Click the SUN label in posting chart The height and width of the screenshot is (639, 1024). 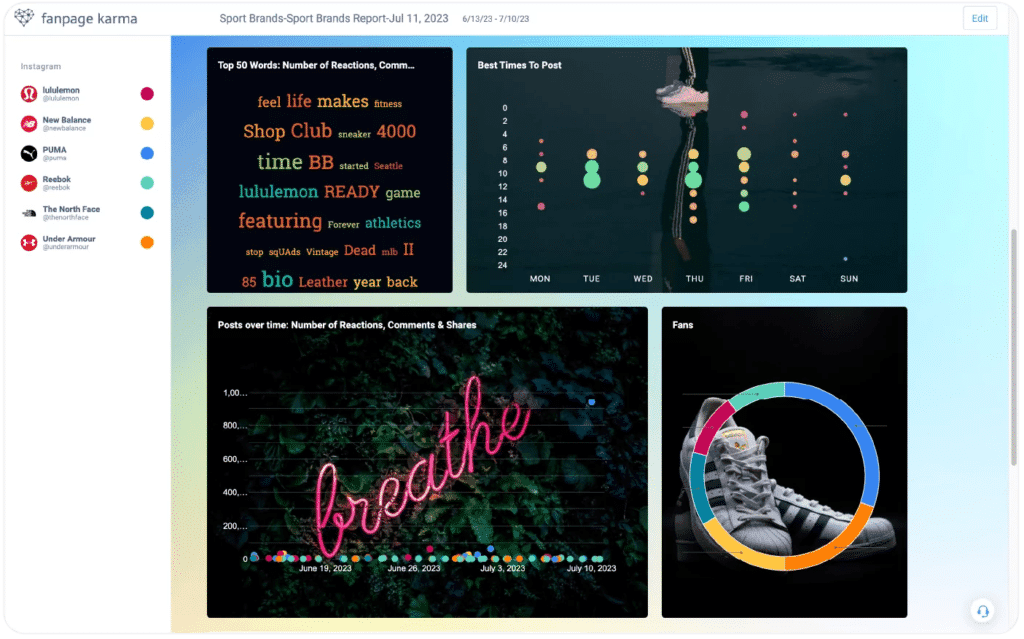(x=849, y=279)
